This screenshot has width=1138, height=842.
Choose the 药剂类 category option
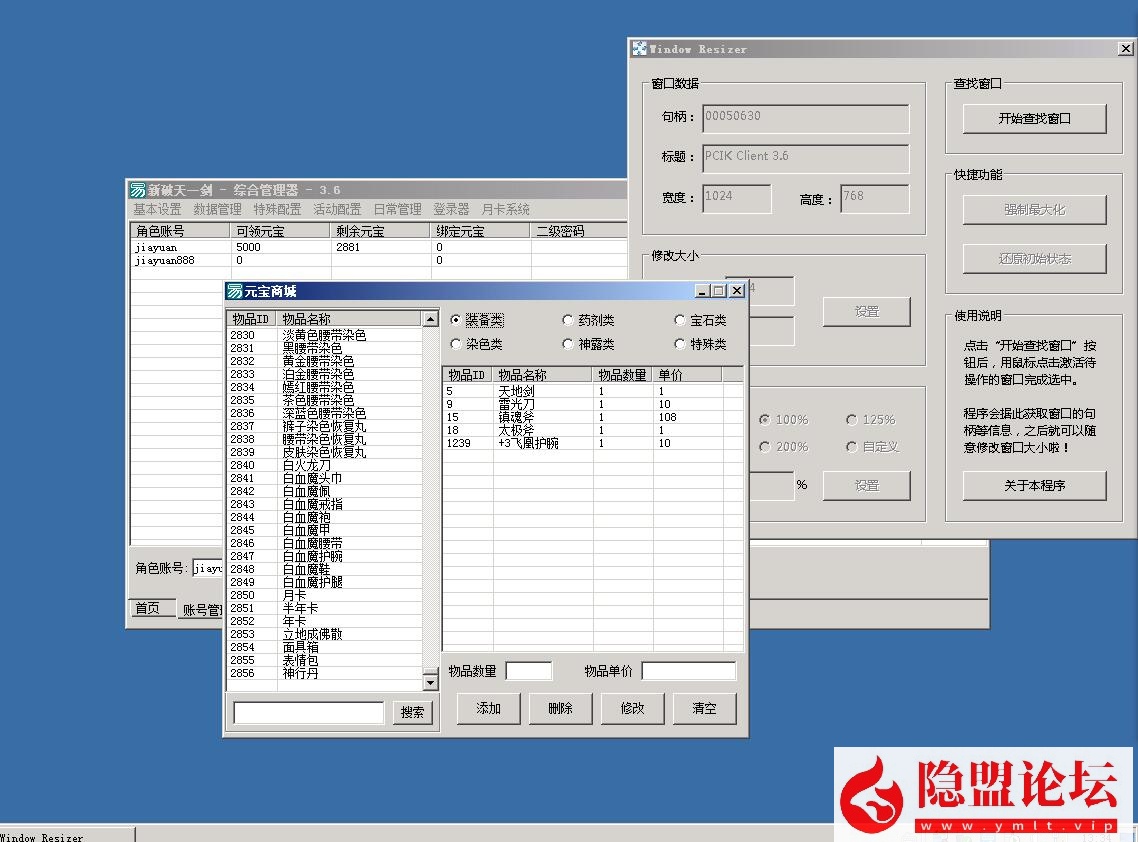pyautogui.click(x=569, y=321)
